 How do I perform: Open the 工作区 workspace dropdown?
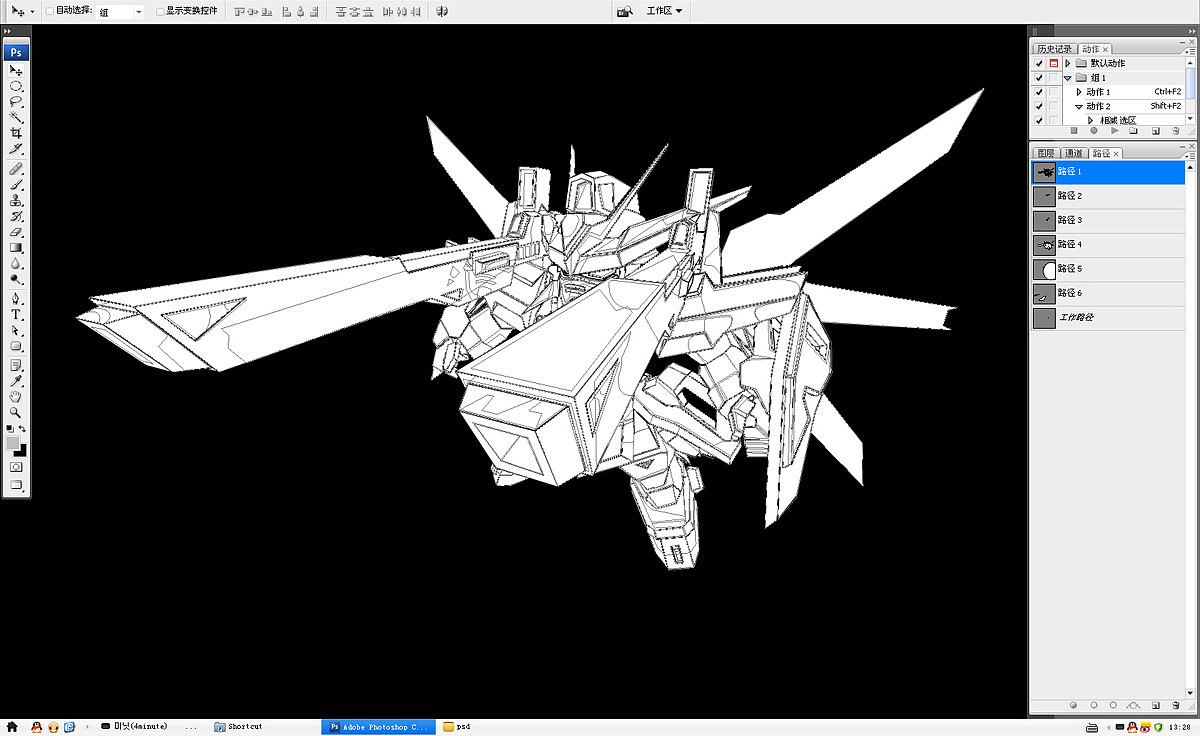tap(664, 11)
